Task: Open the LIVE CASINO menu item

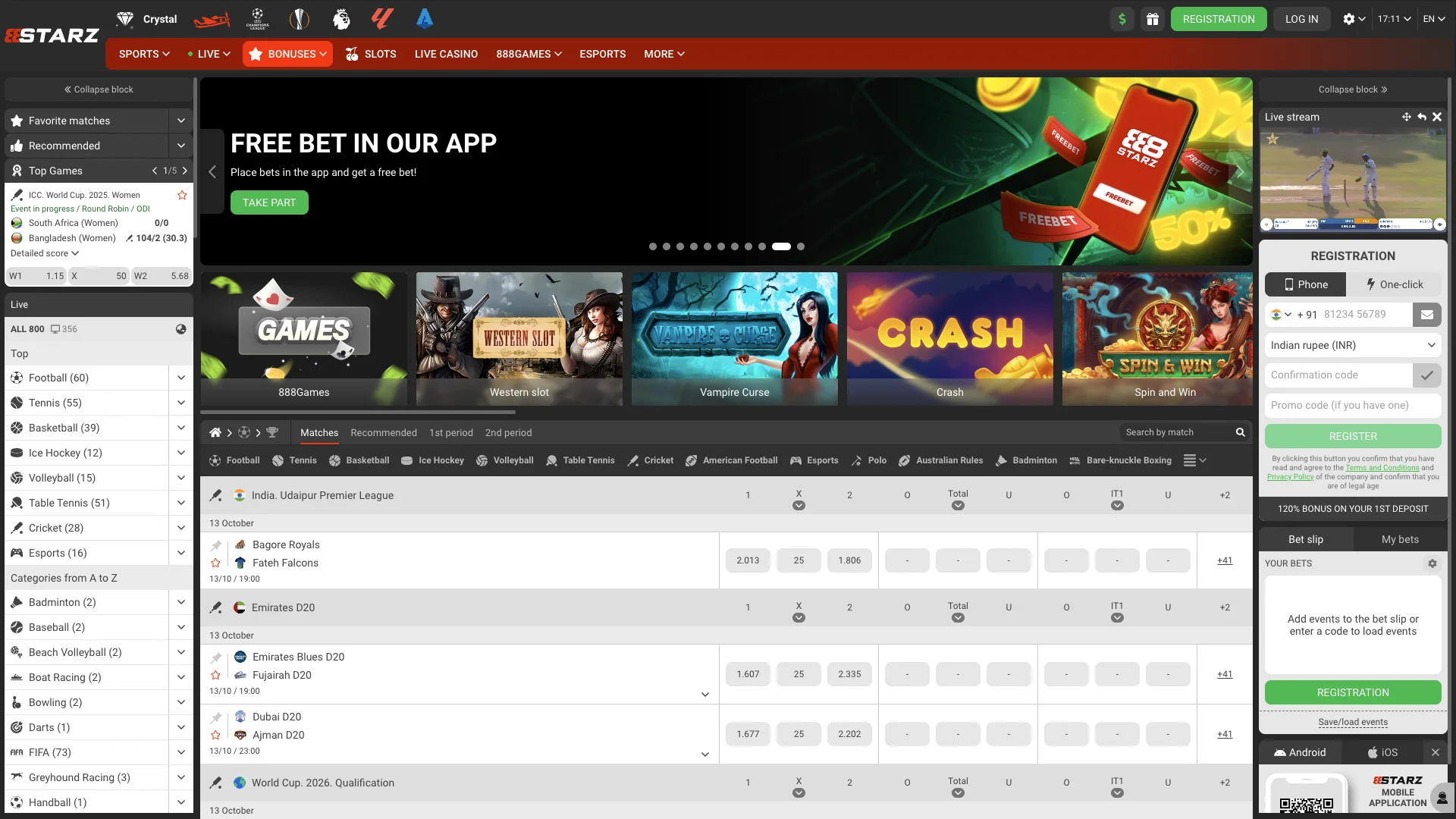Action: [x=446, y=54]
